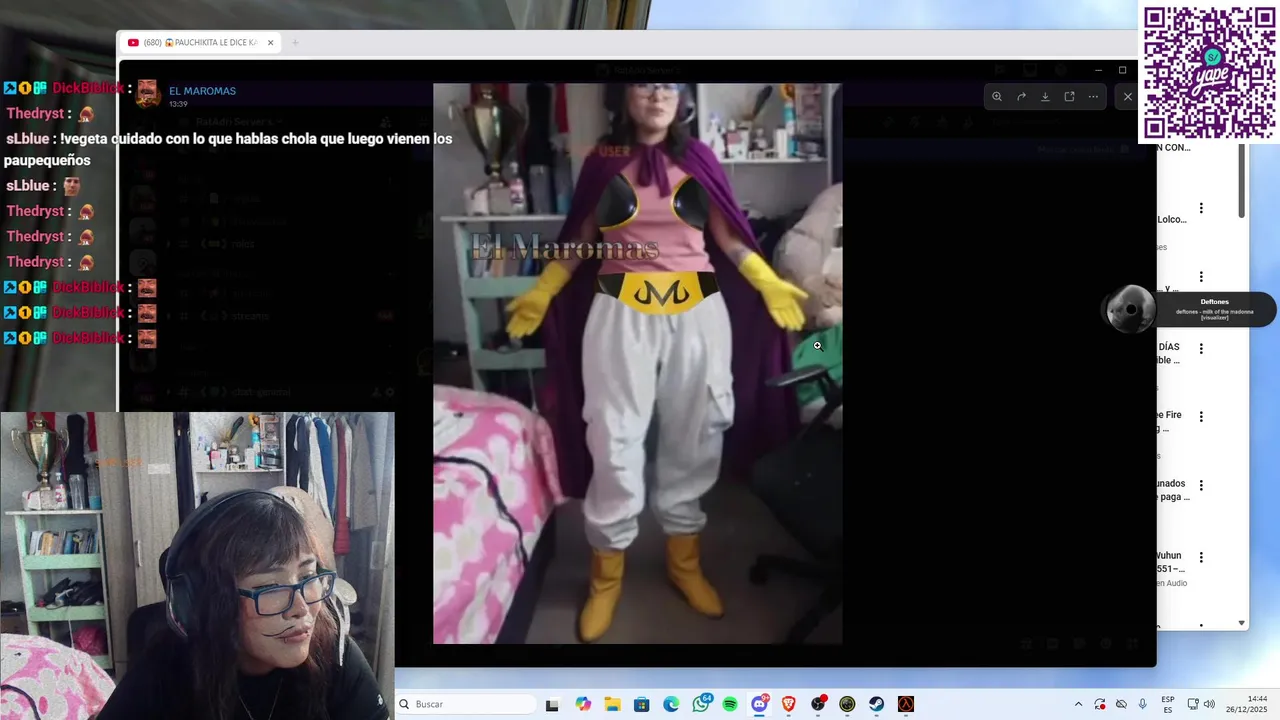Click the YouTube sidebar vertical scrollbar thumb

coord(1242,180)
